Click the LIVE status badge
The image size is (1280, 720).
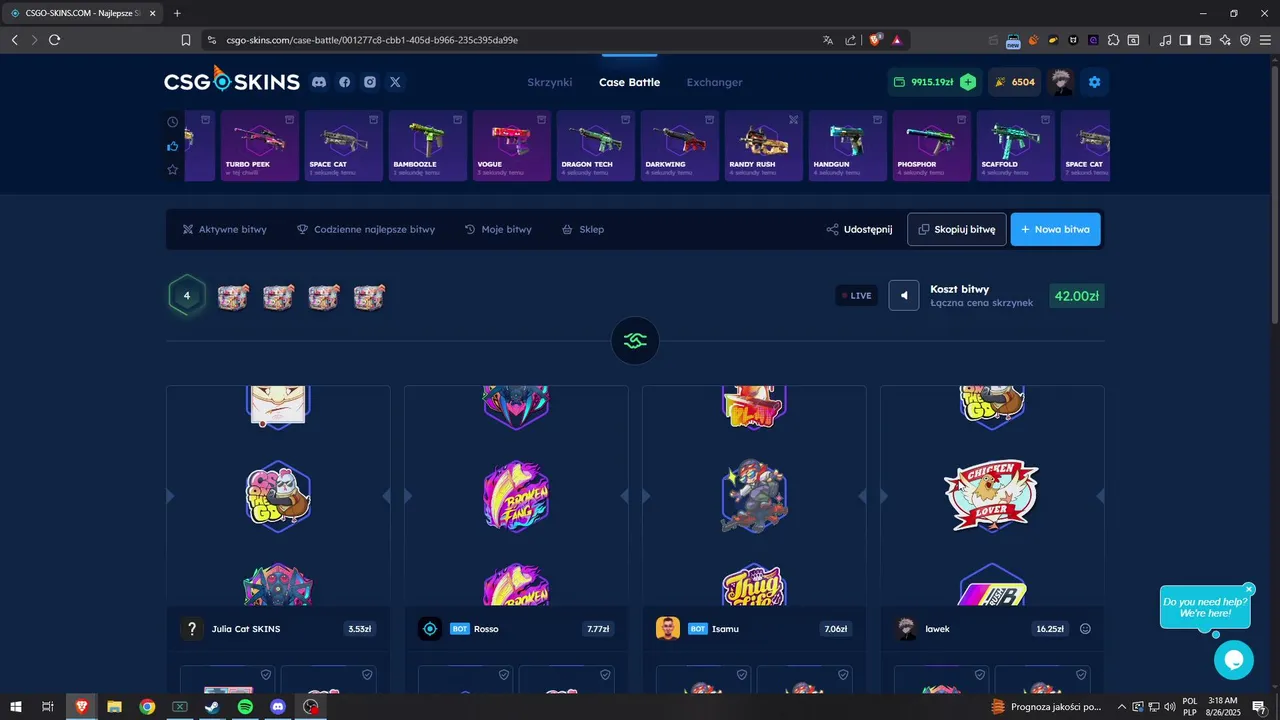pyautogui.click(x=856, y=295)
